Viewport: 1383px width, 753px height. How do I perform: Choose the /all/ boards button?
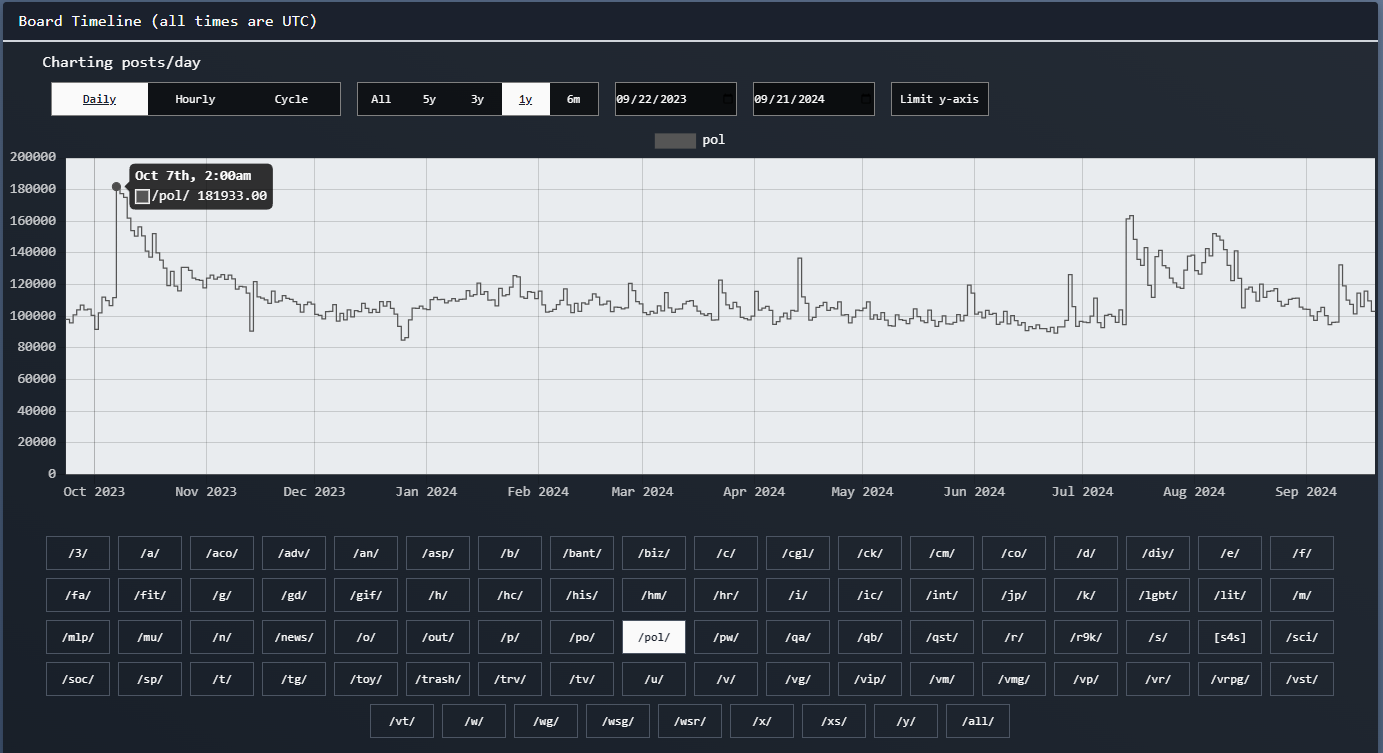pyautogui.click(x=978, y=721)
